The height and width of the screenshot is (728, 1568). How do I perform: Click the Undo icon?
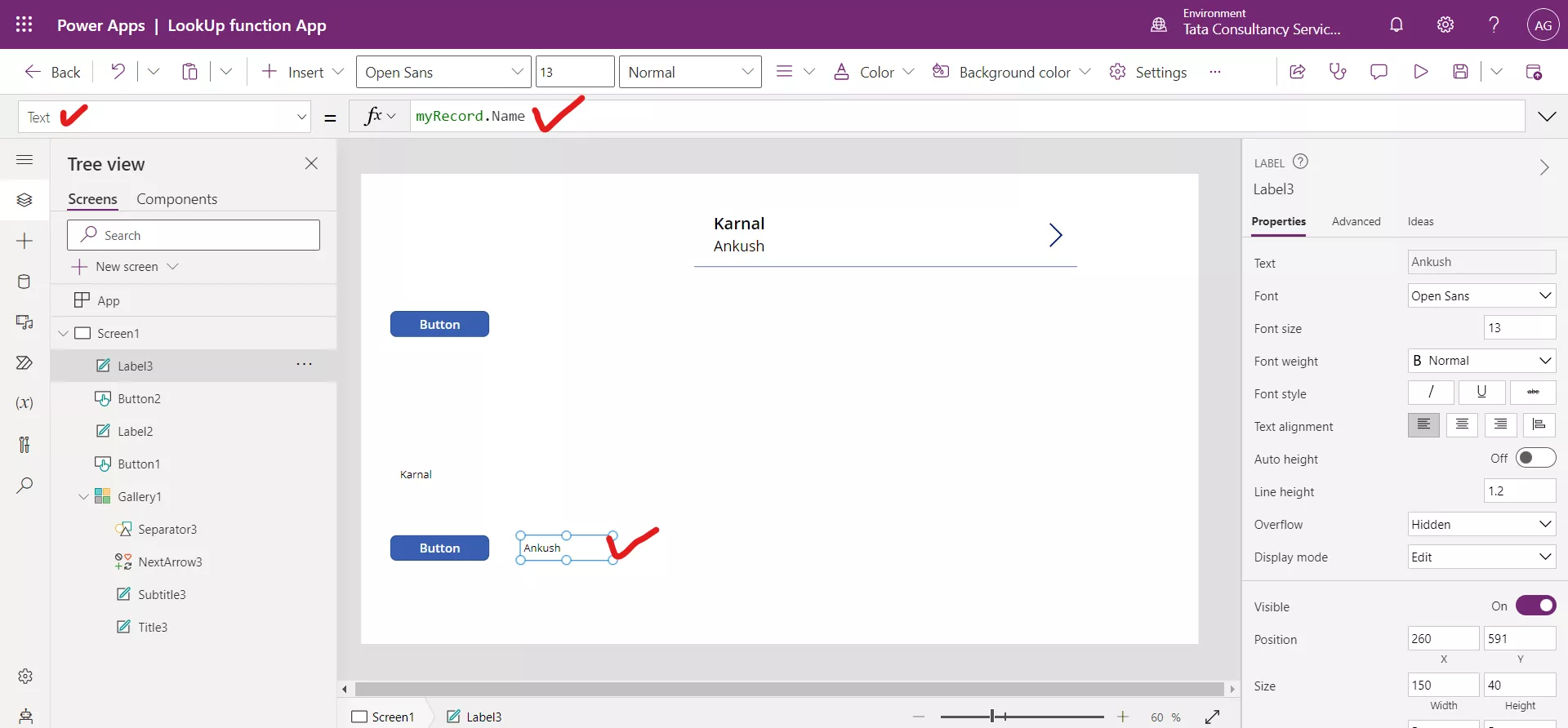pyautogui.click(x=118, y=72)
